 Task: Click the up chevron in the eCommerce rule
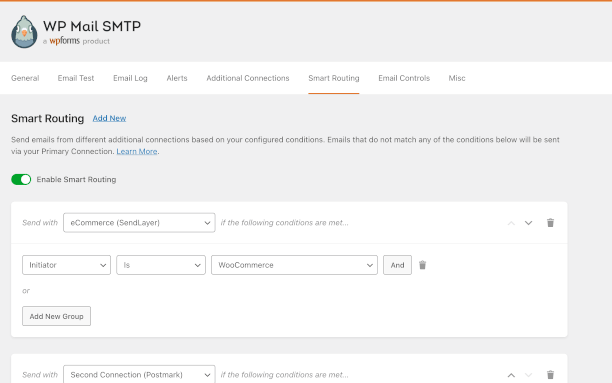(x=511, y=223)
